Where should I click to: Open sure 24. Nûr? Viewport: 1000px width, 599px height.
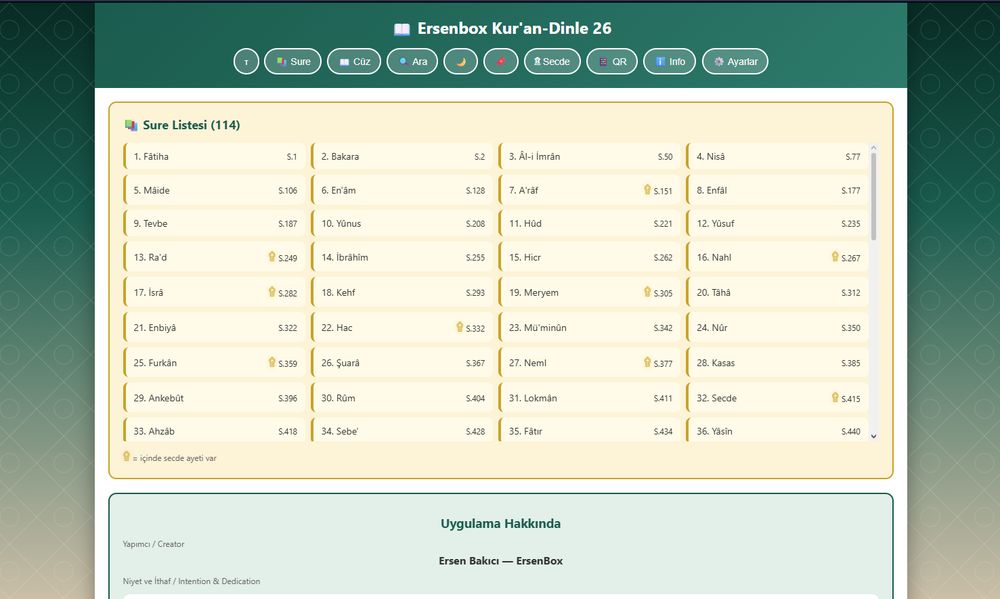point(777,327)
